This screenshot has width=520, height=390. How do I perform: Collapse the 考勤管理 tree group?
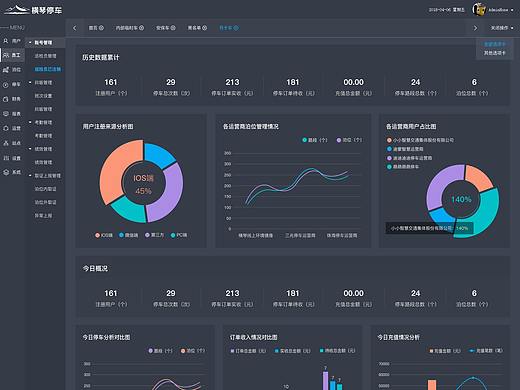pos(30,122)
